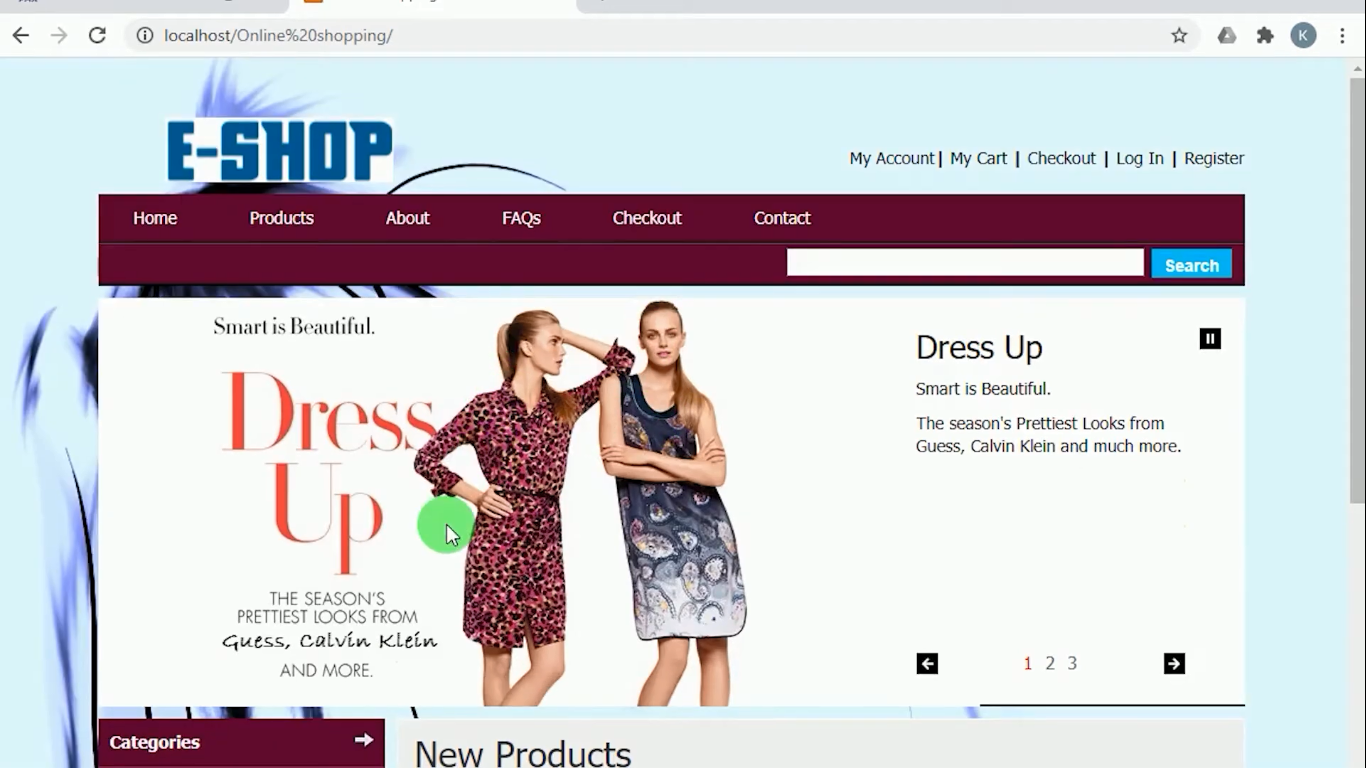View My Cart link

(x=978, y=158)
